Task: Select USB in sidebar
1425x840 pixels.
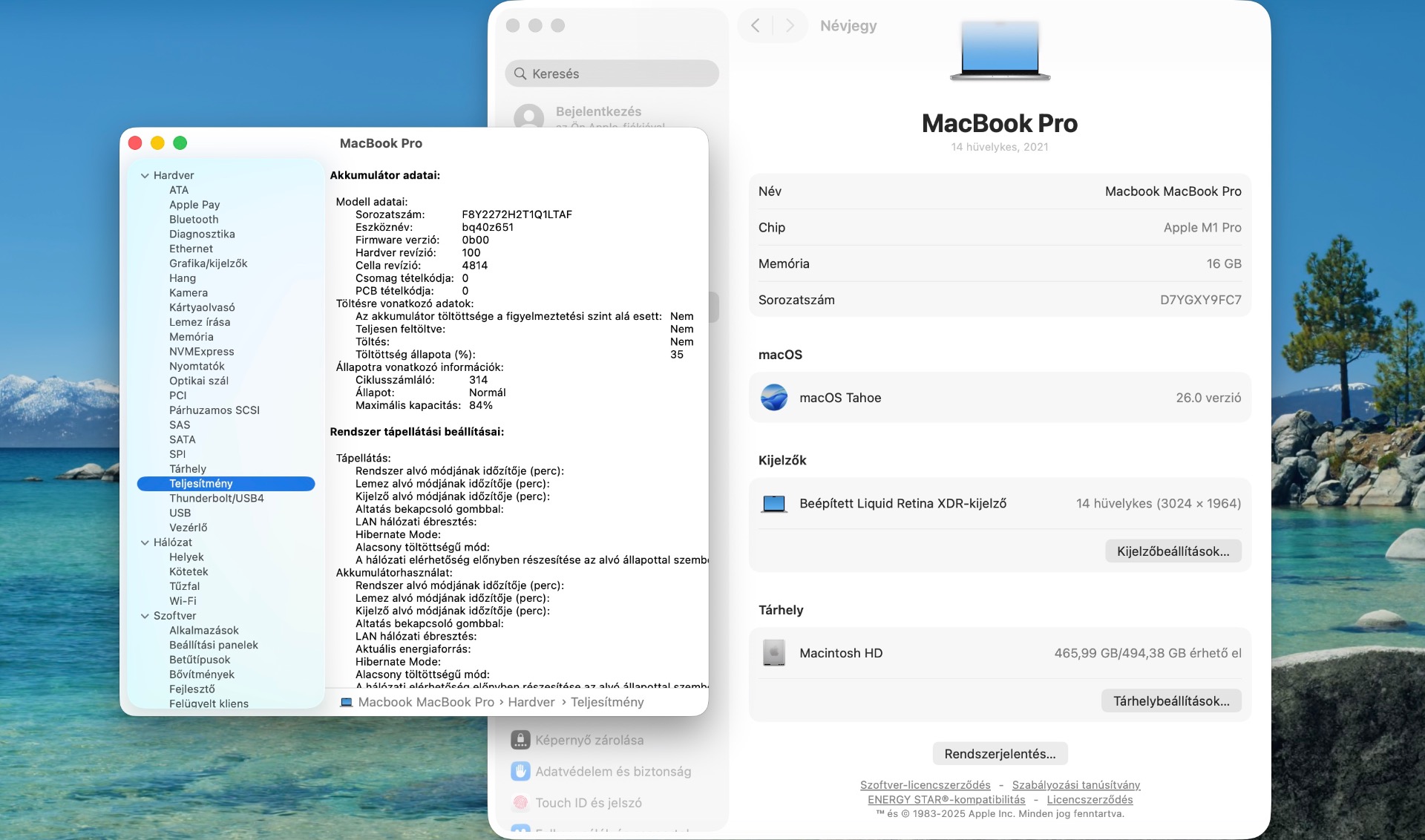Action: tap(180, 513)
